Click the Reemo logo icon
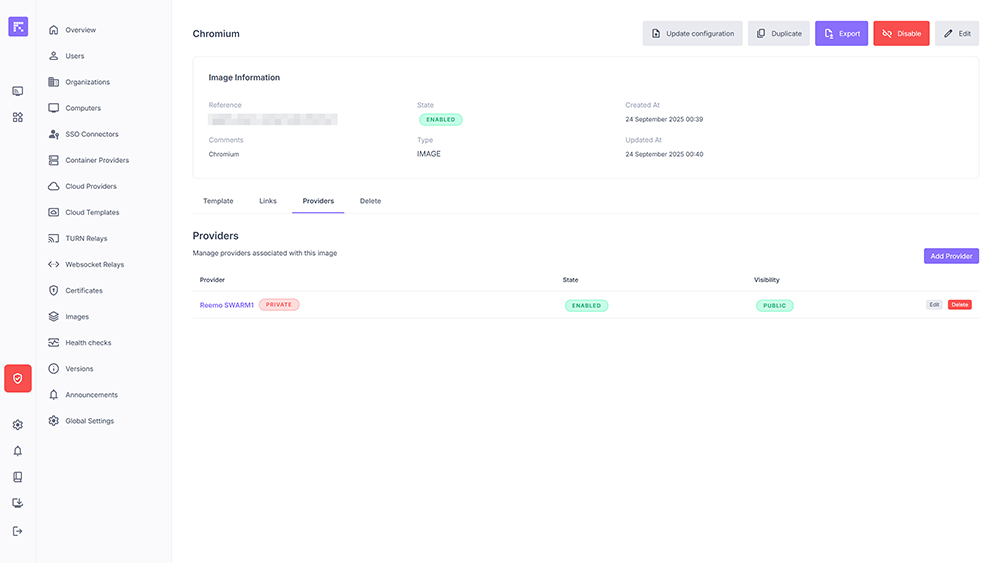Image resolution: width=1000 pixels, height=563 pixels. click(18, 27)
